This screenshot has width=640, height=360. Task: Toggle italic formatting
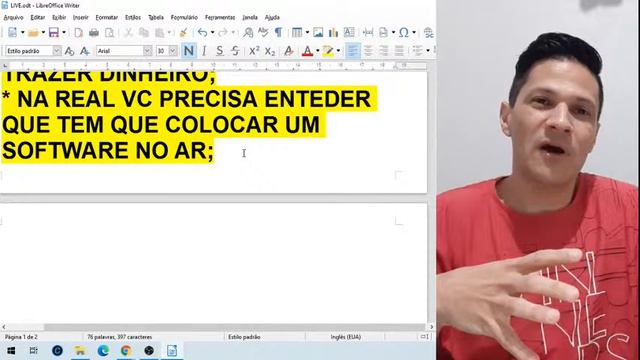click(x=204, y=51)
